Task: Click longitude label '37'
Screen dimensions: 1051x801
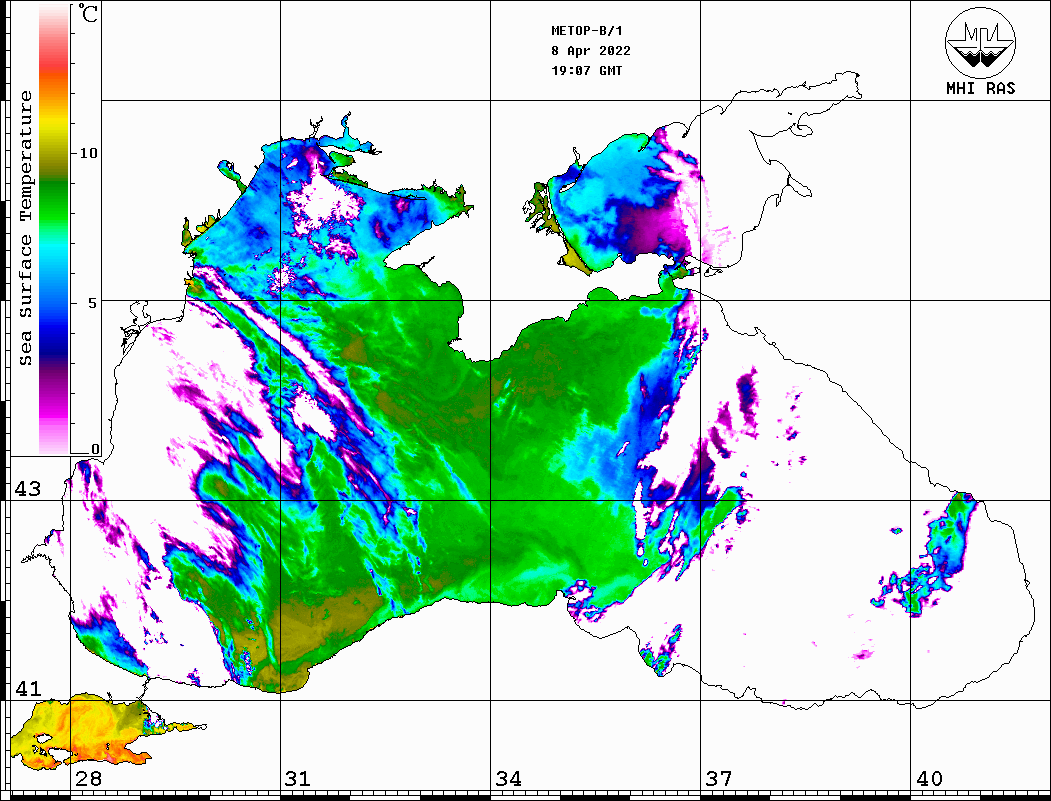Action: [x=719, y=779]
